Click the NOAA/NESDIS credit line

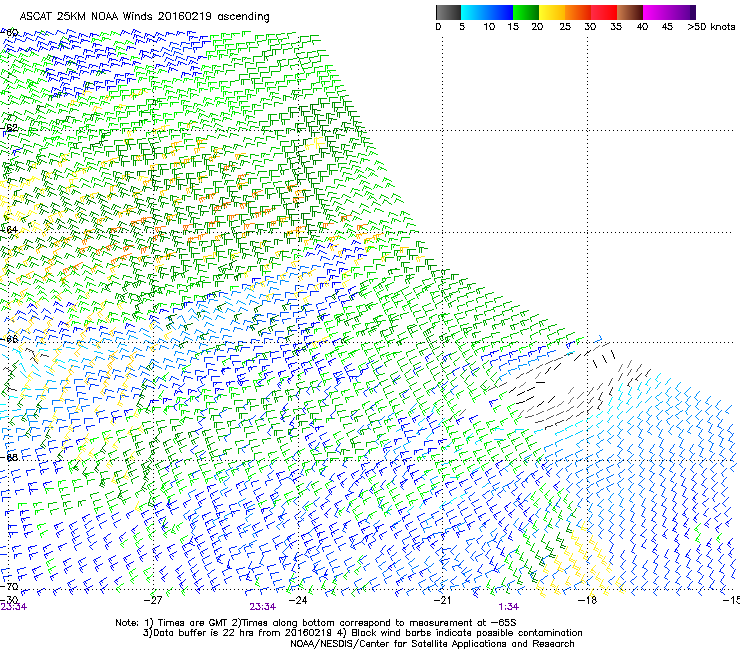[432, 644]
